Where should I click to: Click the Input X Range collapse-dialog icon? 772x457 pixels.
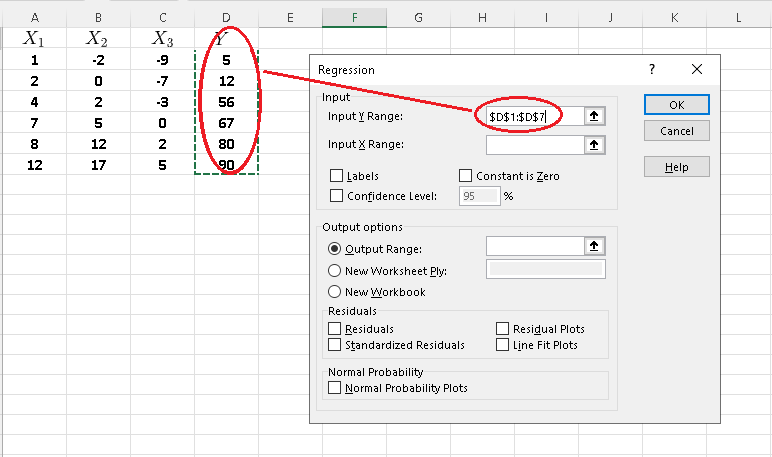coord(595,145)
